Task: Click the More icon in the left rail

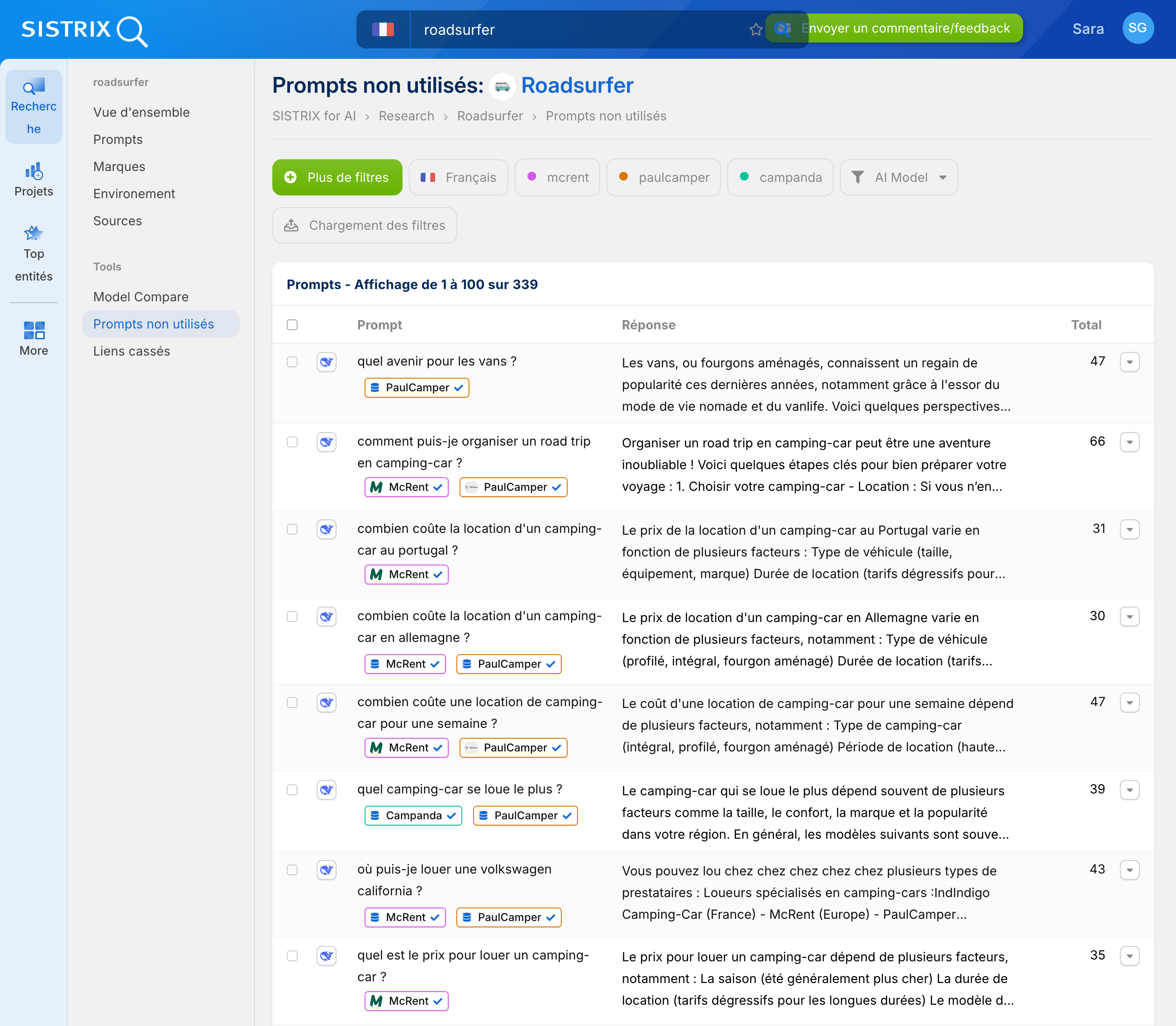Action: click(x=33, y=337)
